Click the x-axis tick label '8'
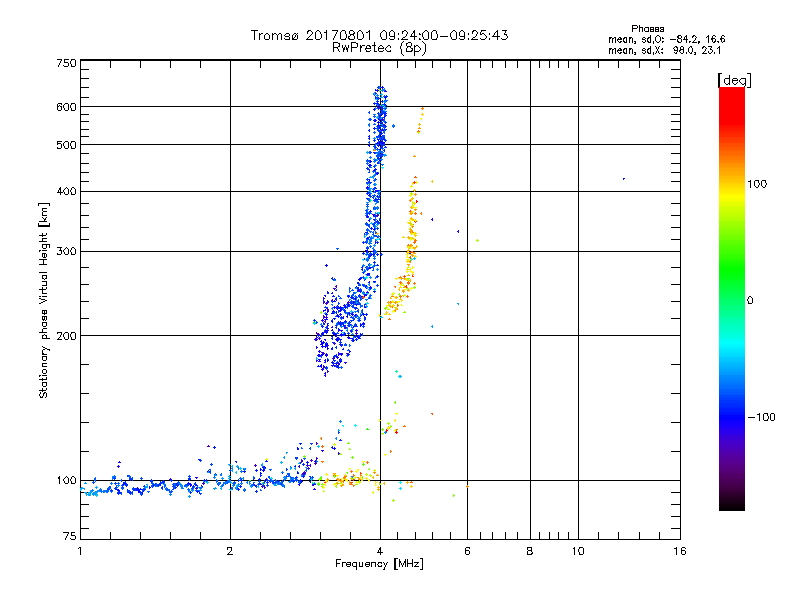The image size is (800, 600). click(x=530, y=551)
